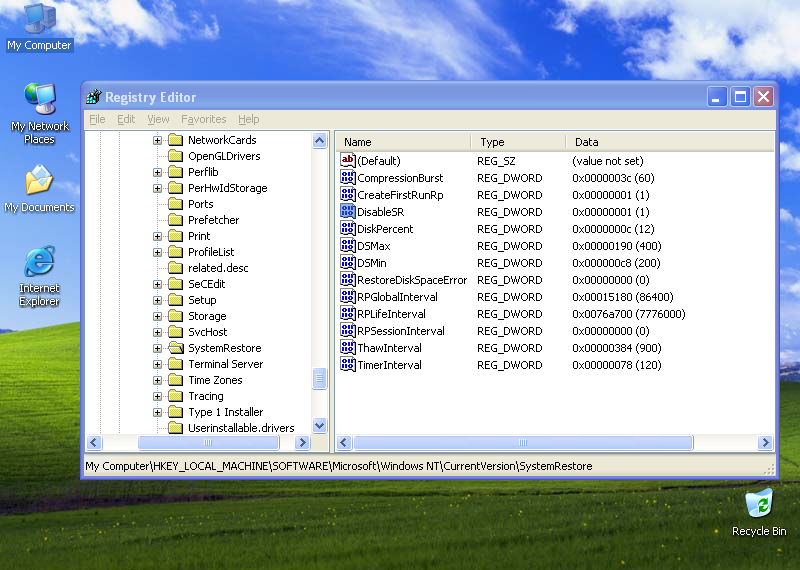Select the My Network Places desktop icon

click(x=39, y=113)
